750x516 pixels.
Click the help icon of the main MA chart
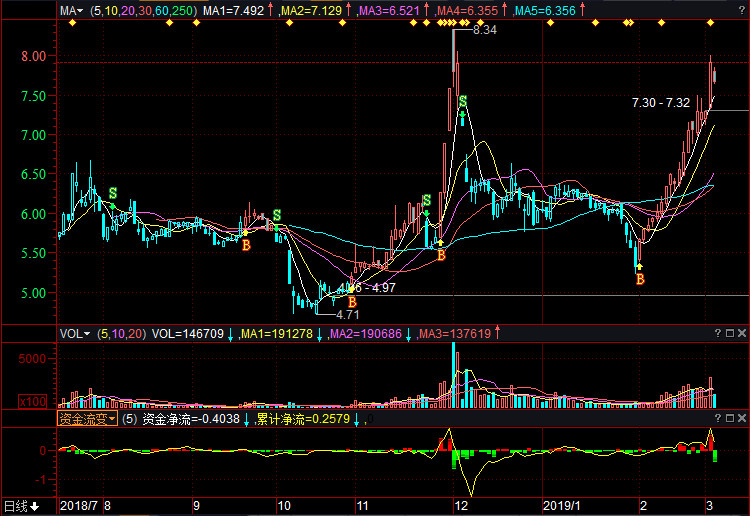tap(741, 10)
